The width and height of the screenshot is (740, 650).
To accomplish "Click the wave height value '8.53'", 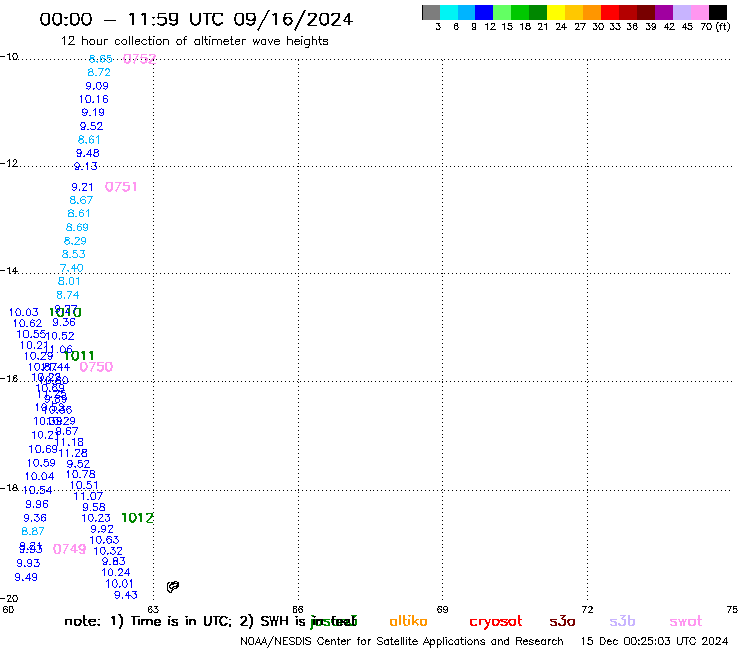I will pyautogui.click(x=74, y=254).
